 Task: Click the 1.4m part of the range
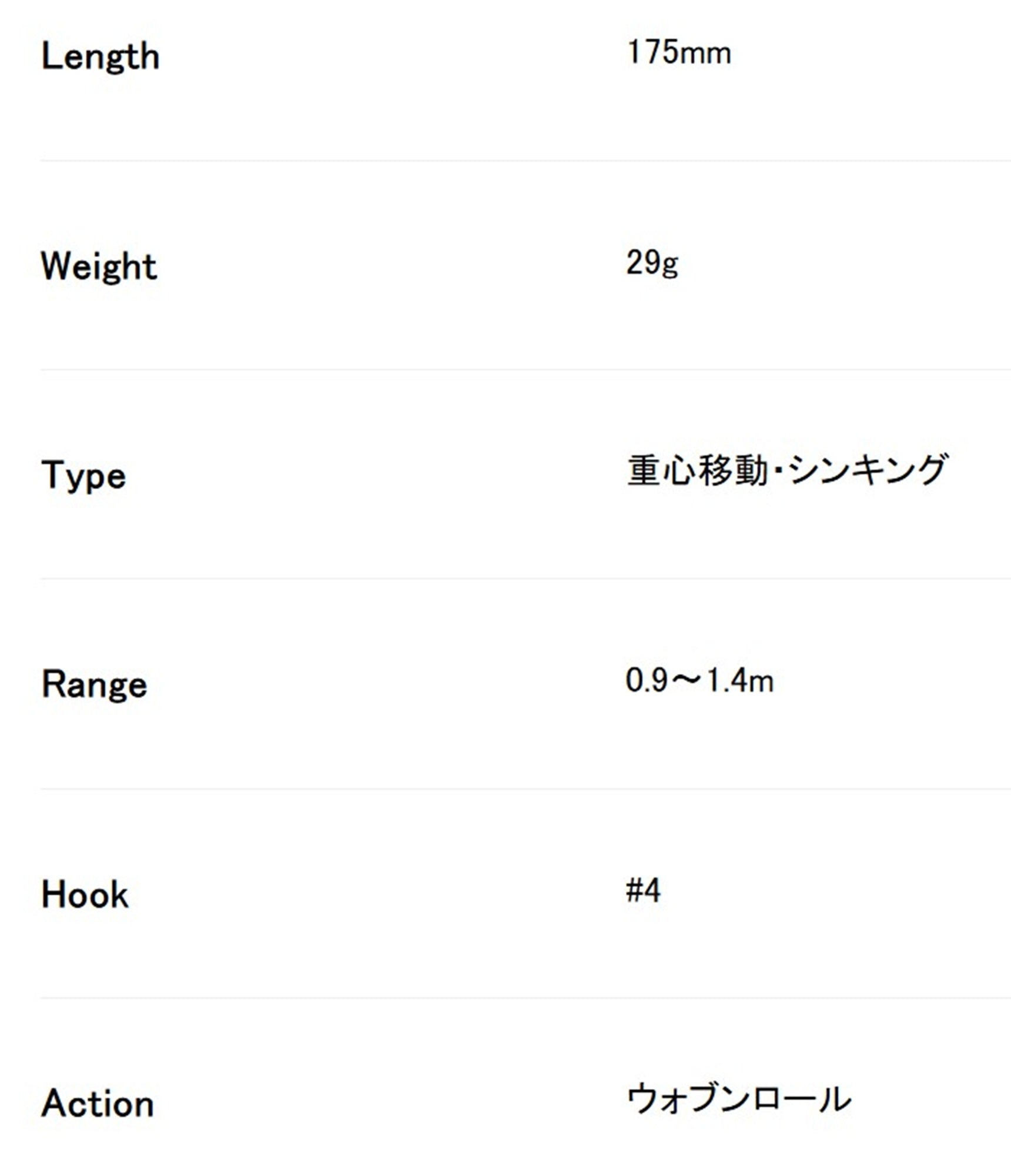click(739, 680)
